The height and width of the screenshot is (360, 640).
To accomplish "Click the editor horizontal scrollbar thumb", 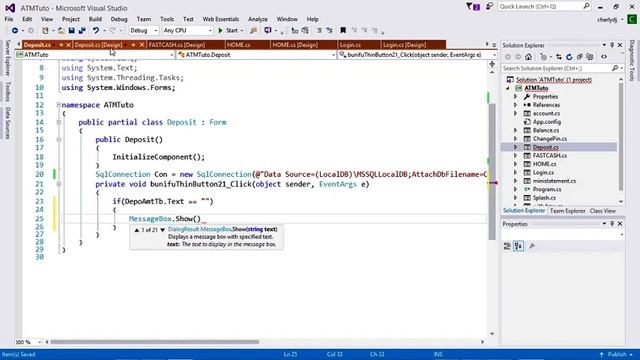I will click(x=154, y=342).
